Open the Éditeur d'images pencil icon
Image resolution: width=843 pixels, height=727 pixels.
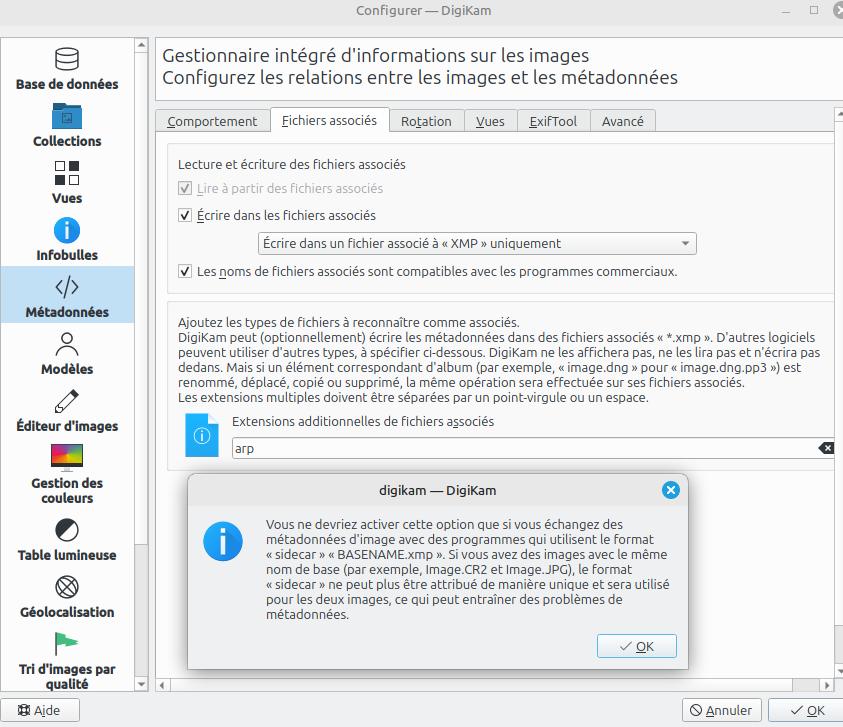click(67, 401)
